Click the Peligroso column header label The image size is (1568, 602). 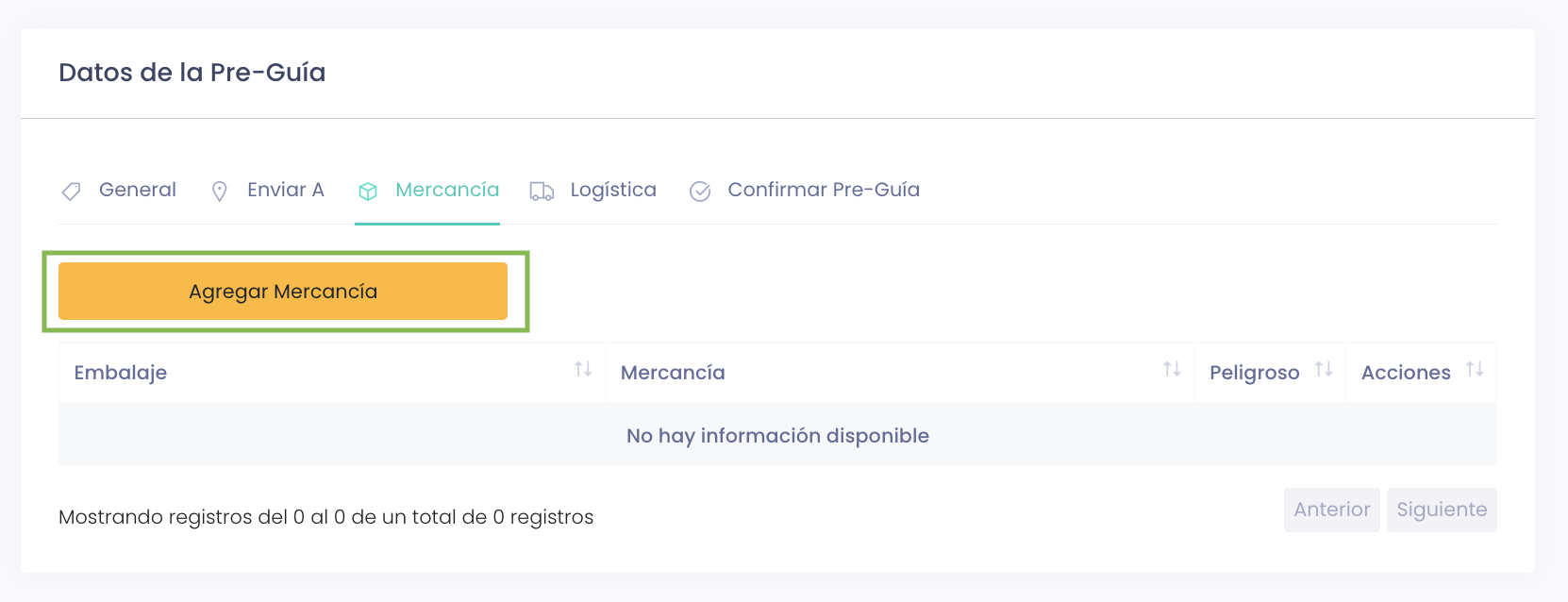coord(1254,373)
